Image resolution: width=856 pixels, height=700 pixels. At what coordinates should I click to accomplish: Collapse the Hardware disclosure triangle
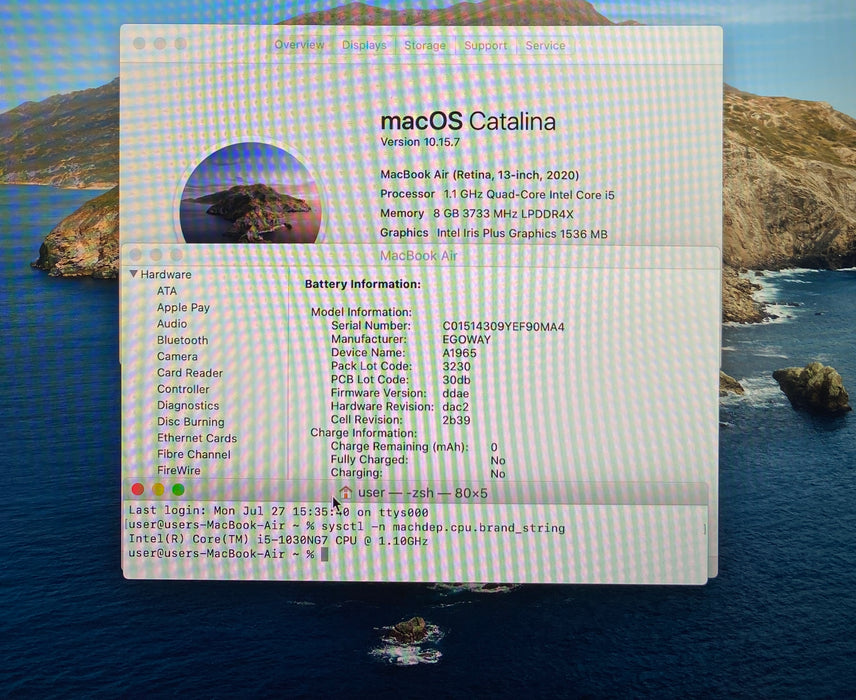pos(134,274)
